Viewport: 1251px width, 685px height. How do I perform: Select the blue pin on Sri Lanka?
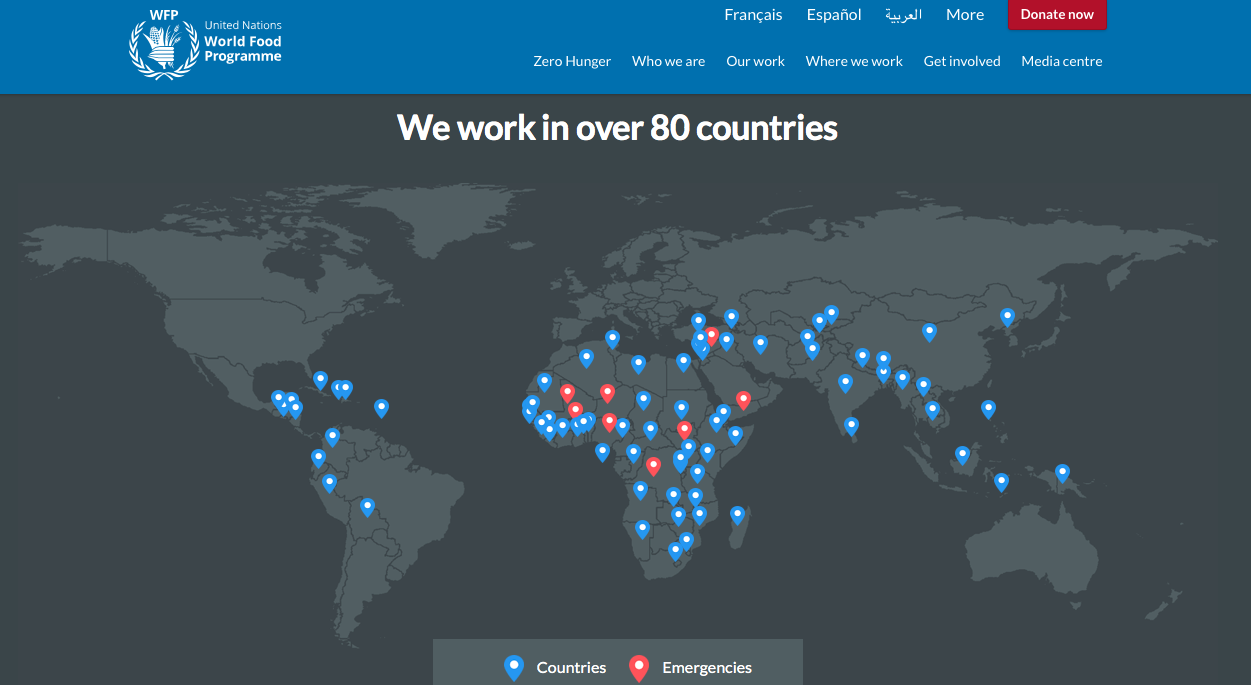[851, 425]
